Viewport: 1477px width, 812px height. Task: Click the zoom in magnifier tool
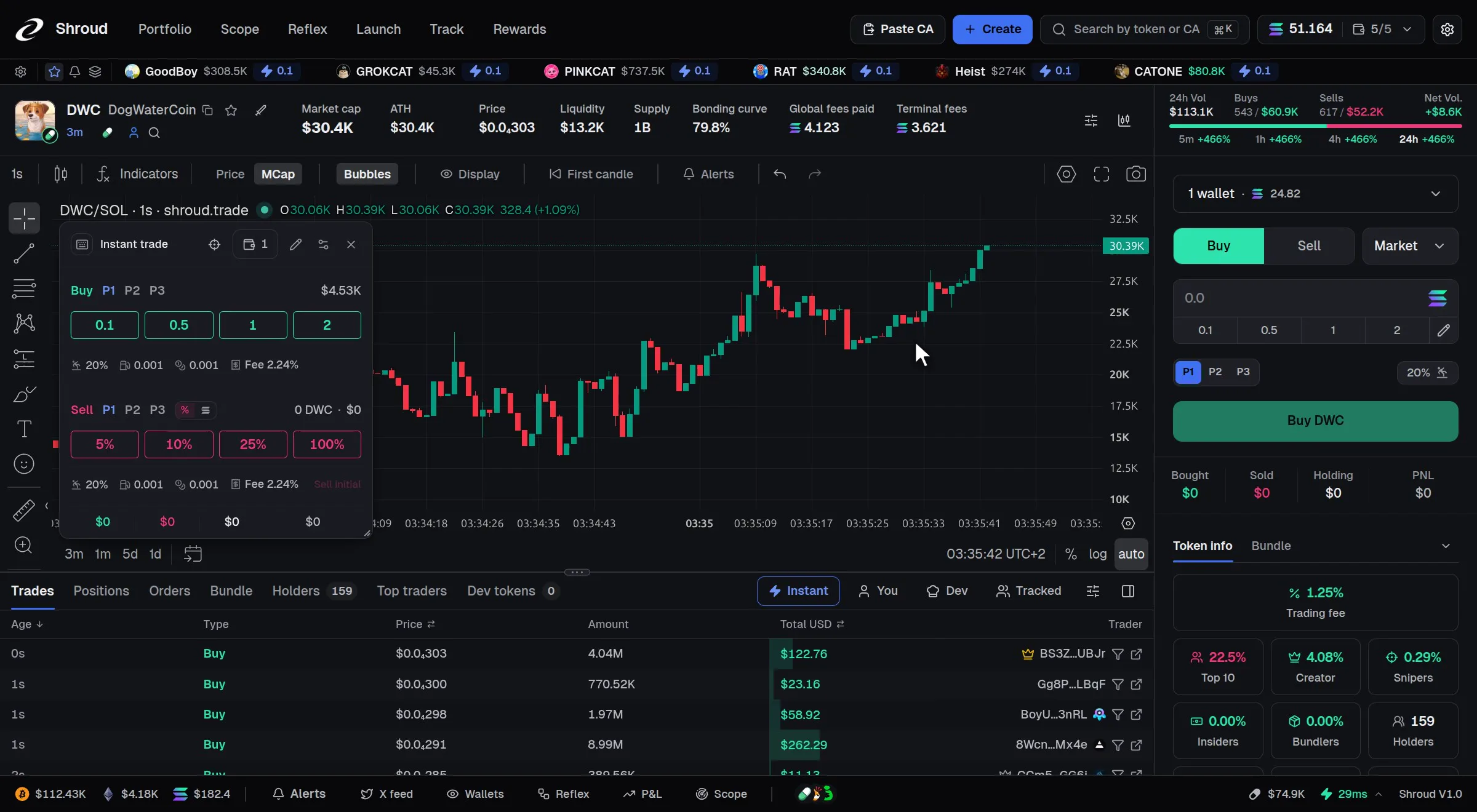point(24,545)
